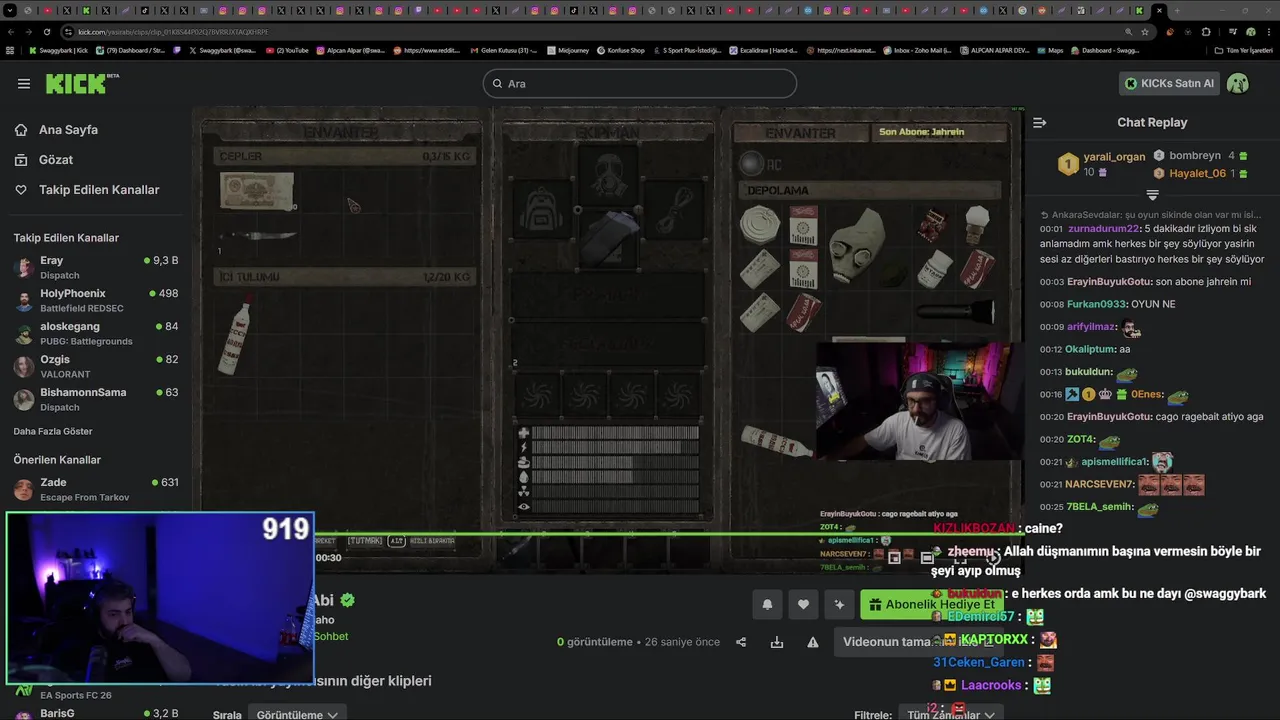Click the KICKs Satın Al button
This screenshot has height=720, width=1280.
tap(1169, 84)
